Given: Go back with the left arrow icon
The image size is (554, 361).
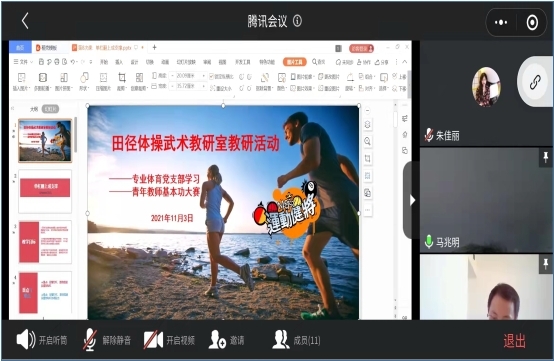Looking at the screenshot, I should click(x=25, y=21).
